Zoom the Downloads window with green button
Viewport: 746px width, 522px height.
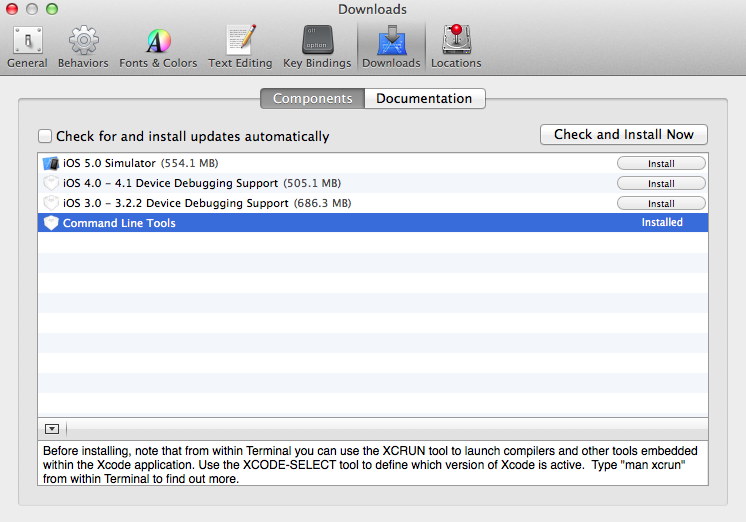pyautogui.click(x=52, y=9)
